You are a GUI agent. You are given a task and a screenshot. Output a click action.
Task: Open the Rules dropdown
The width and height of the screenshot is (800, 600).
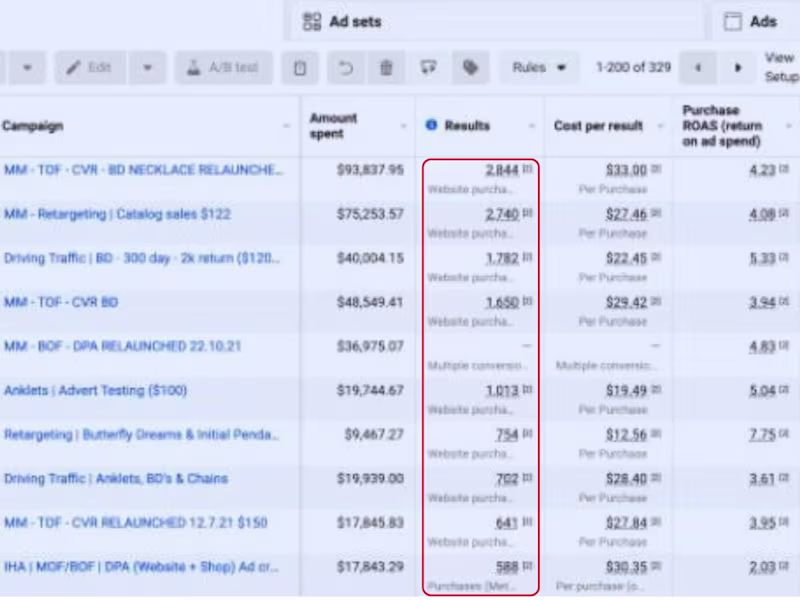click(539, 67)
